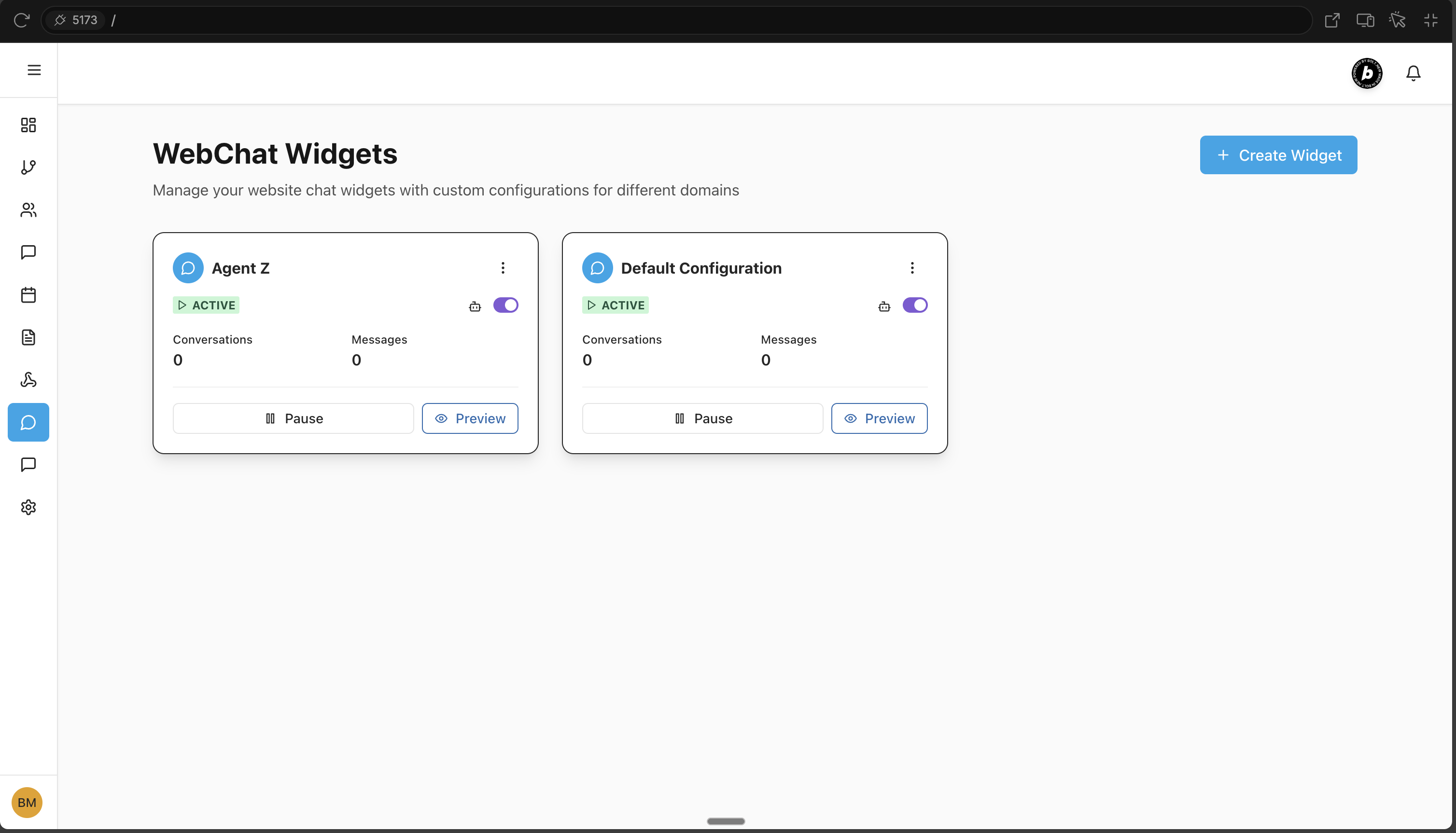Open Agent Z three-dot options menu
The width and height of the screenshot is (1456, 833).
point(503,268)
